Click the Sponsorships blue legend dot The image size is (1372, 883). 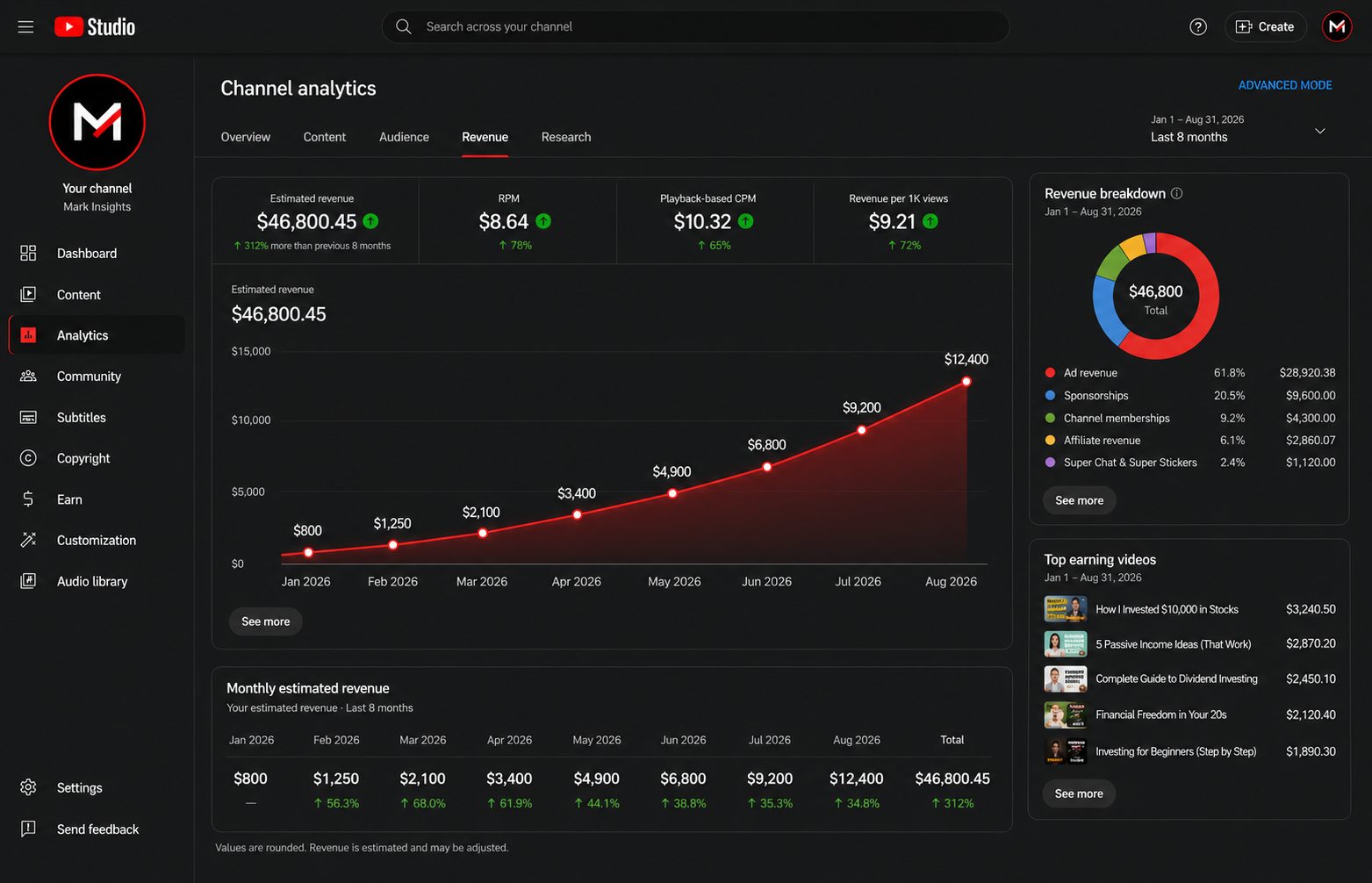point(1050,396)
